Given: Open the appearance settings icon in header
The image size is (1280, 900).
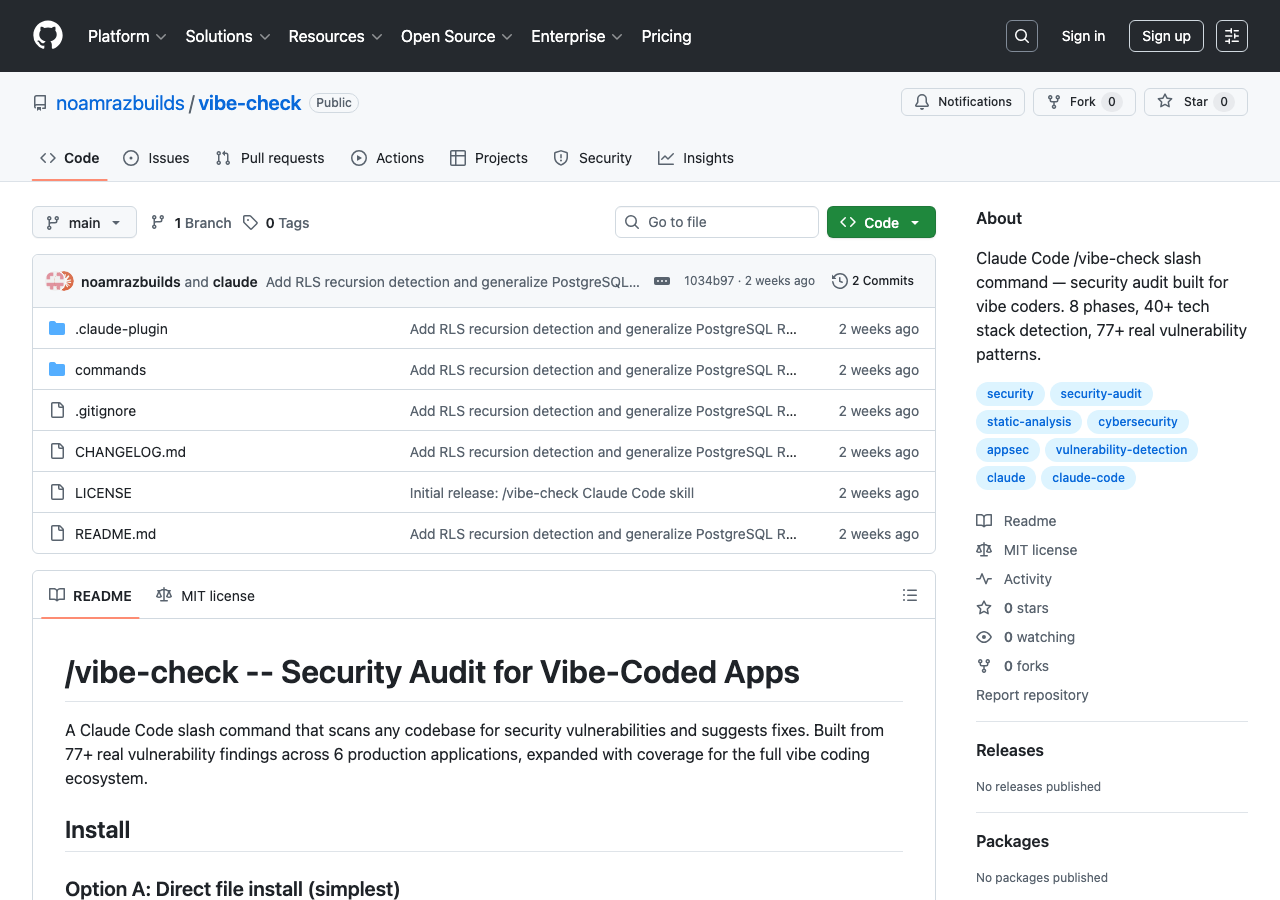Looking at the screenshot, I should tap(1231, 36).
